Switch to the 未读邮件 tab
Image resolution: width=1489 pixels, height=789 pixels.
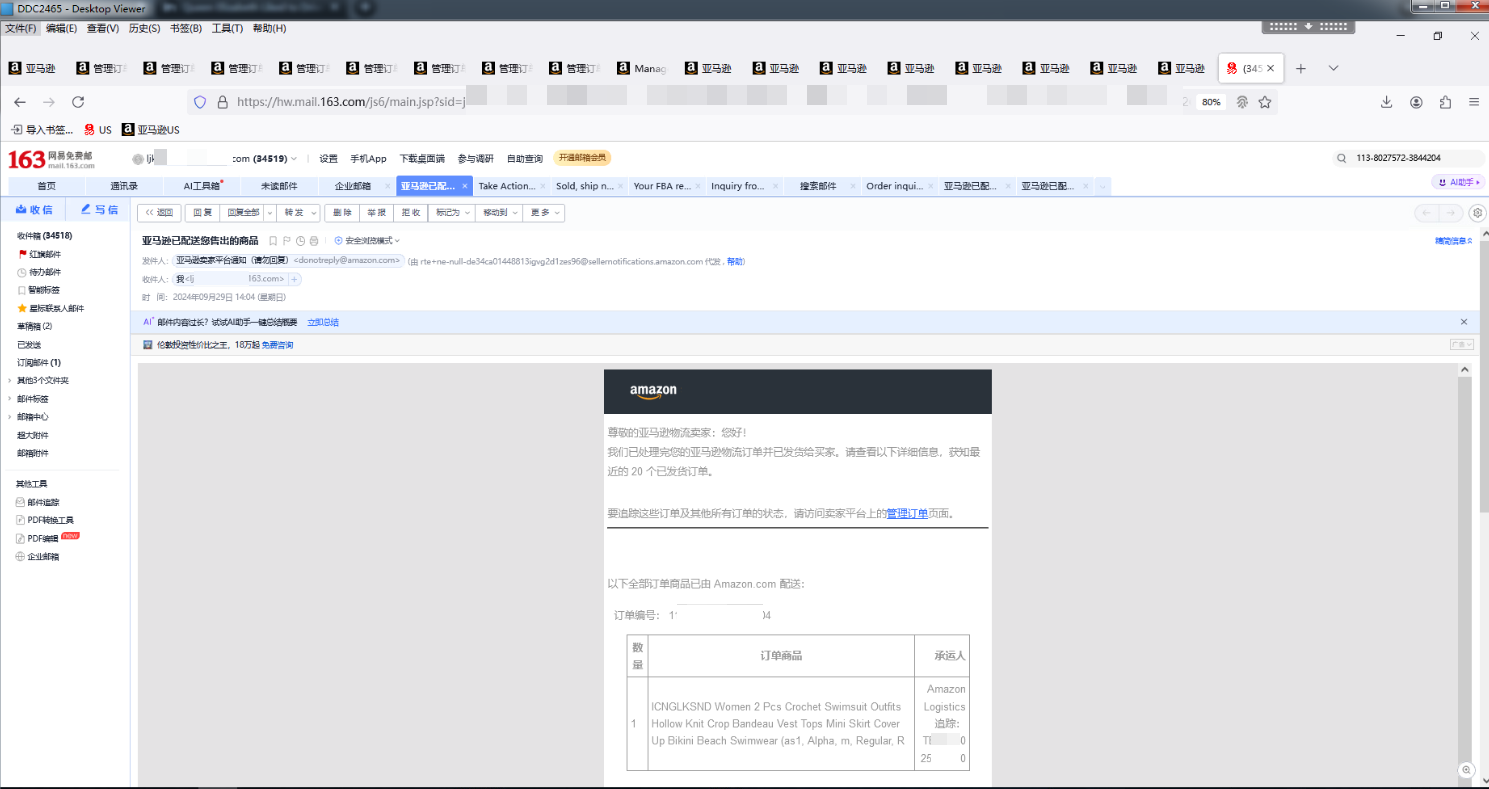[279, 186]
